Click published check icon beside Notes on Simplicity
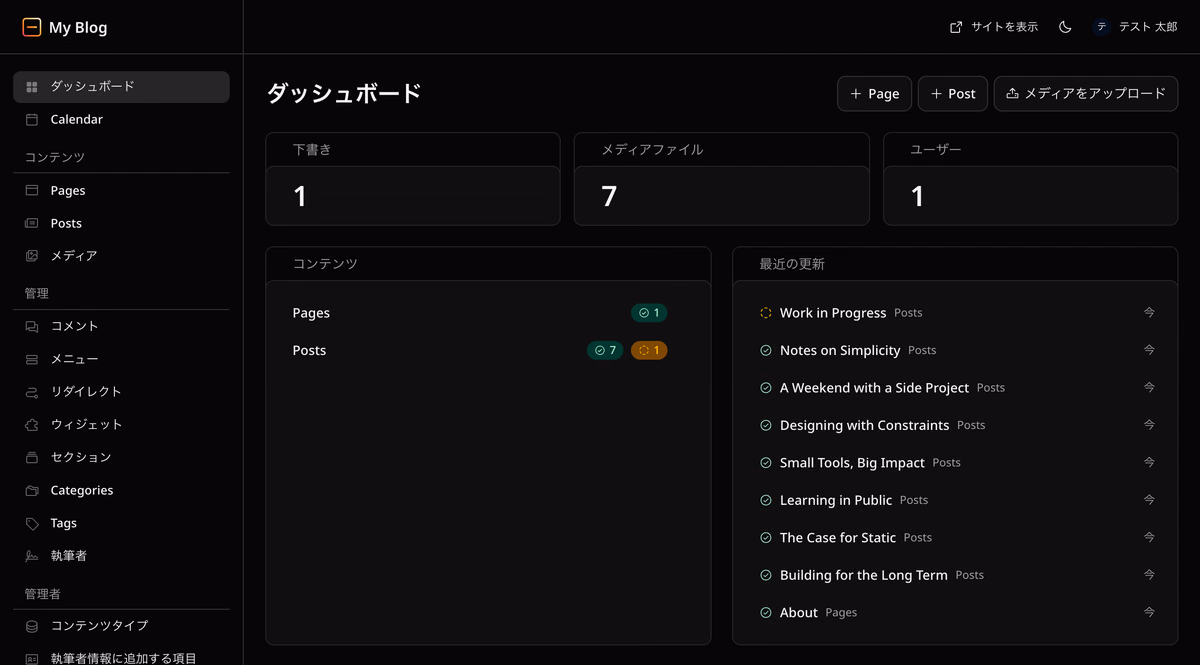Image resolution: width=1200 pixels, height=665 pixels. 766,351
